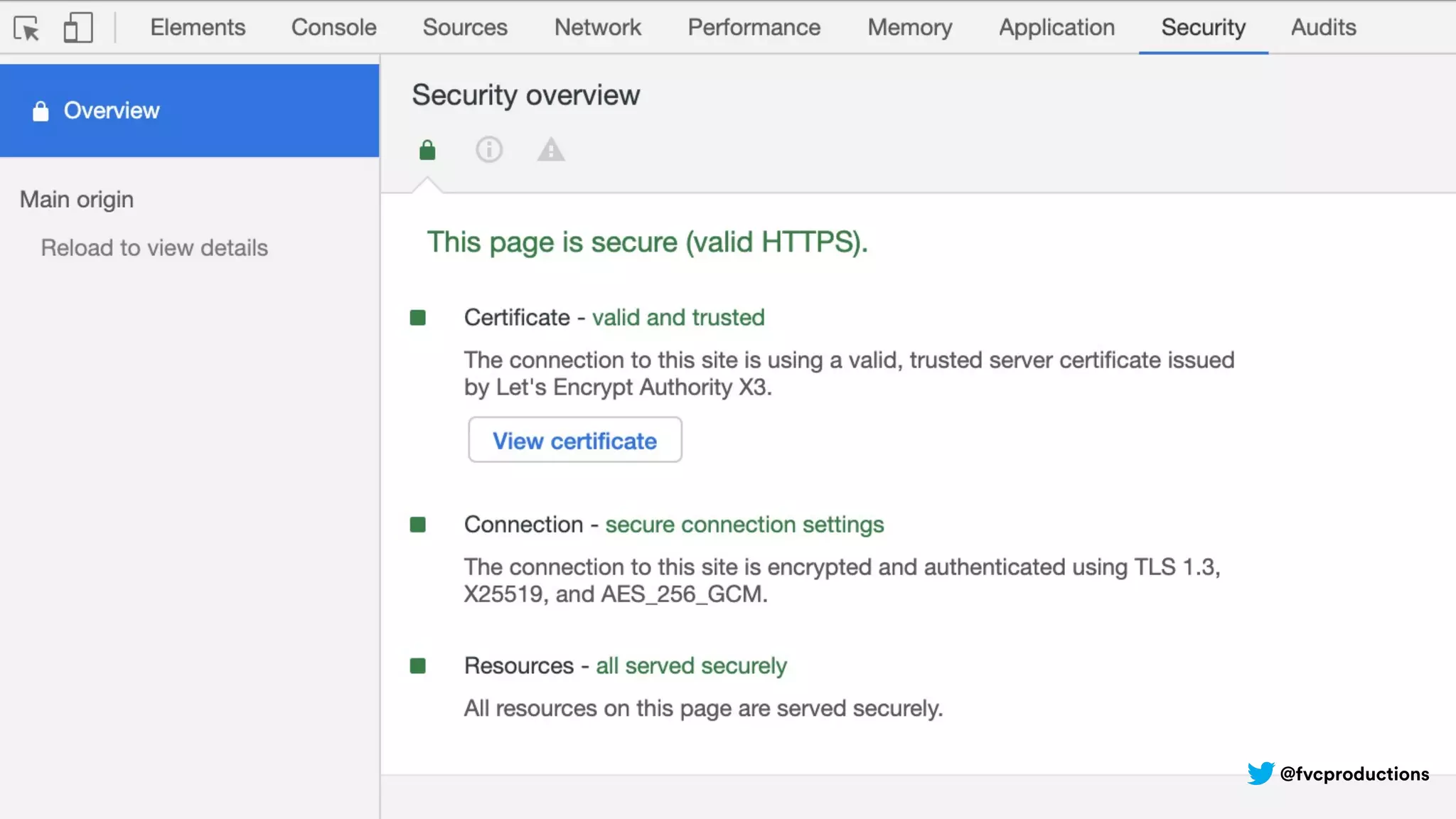Screen dimensions: 1456x819
Task: Click green square beside Certificate
Action: point(418,318)
